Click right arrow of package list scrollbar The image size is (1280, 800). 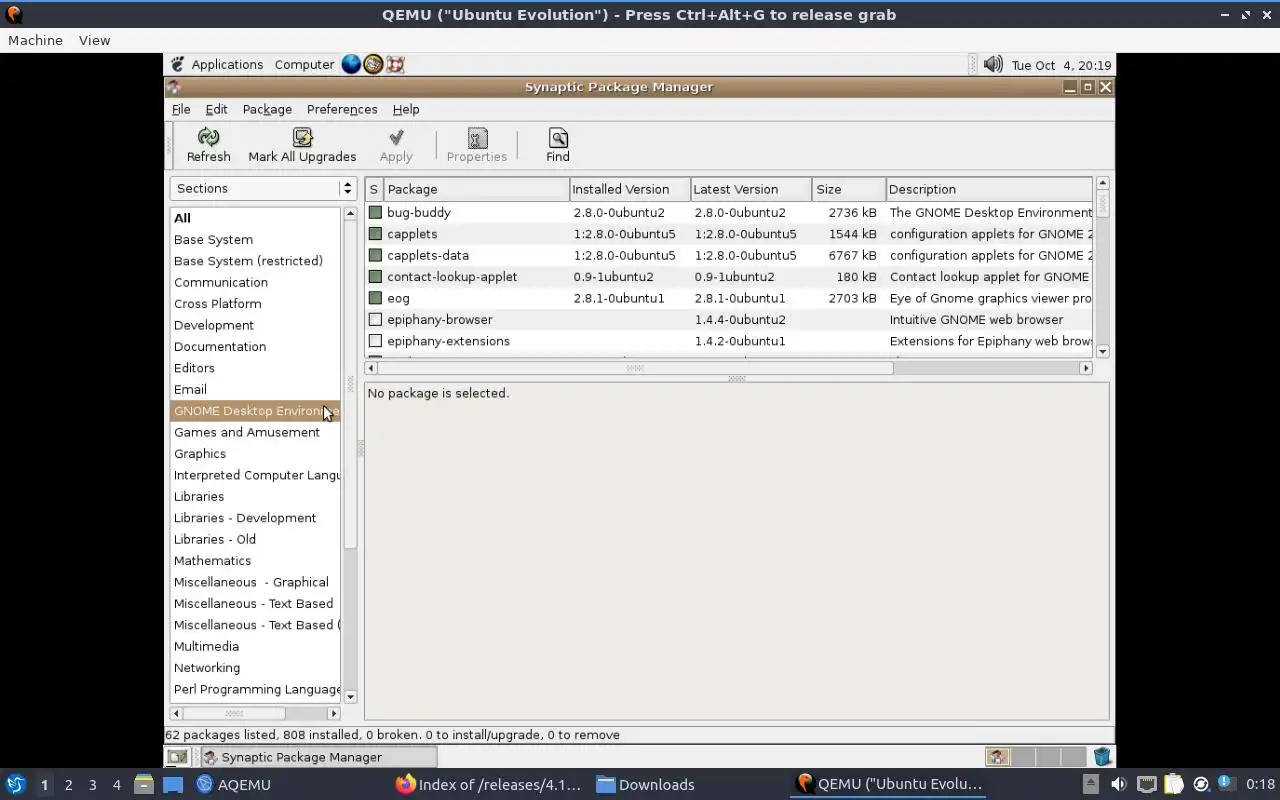(1086, 368)
